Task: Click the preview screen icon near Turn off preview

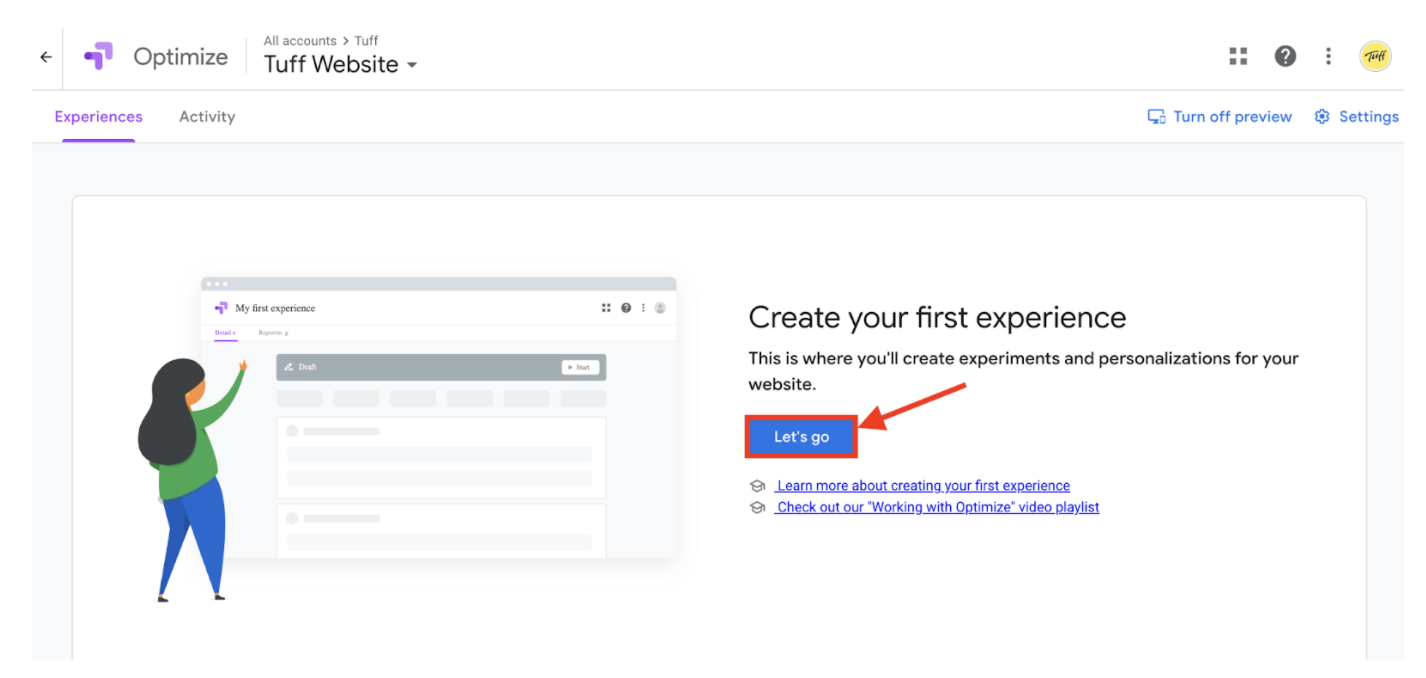Action: (x=1156, y=116)
